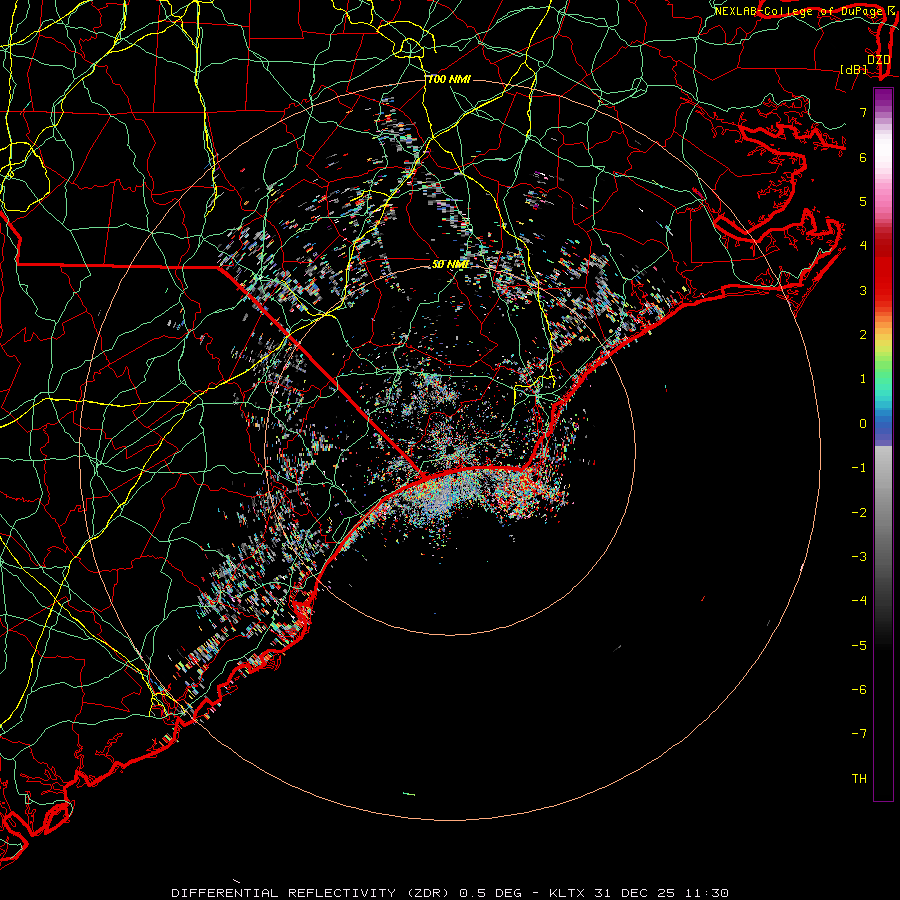Select the -5 dB scale label
900x900 pixels.
(859, 646)
